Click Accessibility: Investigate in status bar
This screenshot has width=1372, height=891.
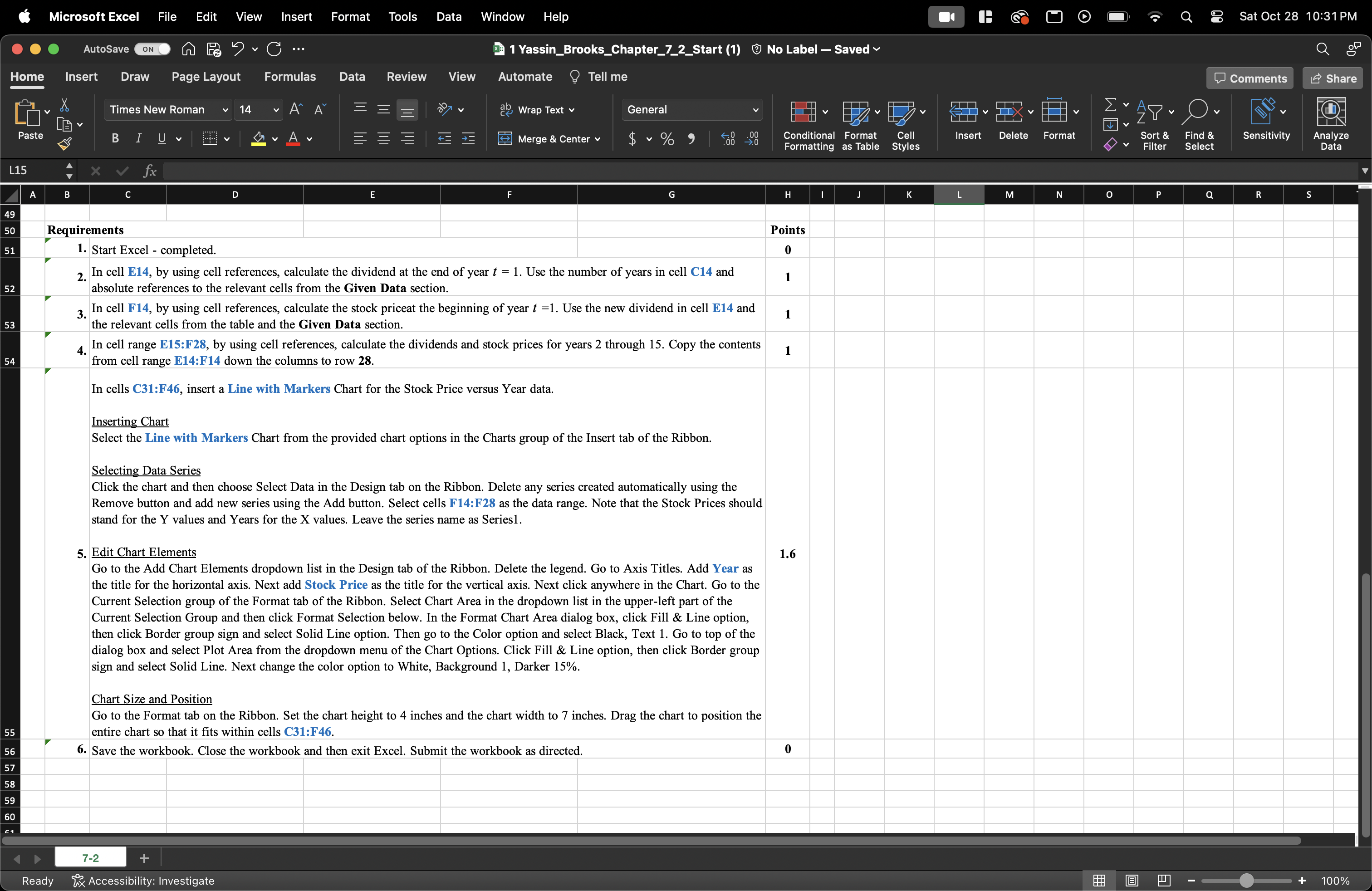(143, 881)
